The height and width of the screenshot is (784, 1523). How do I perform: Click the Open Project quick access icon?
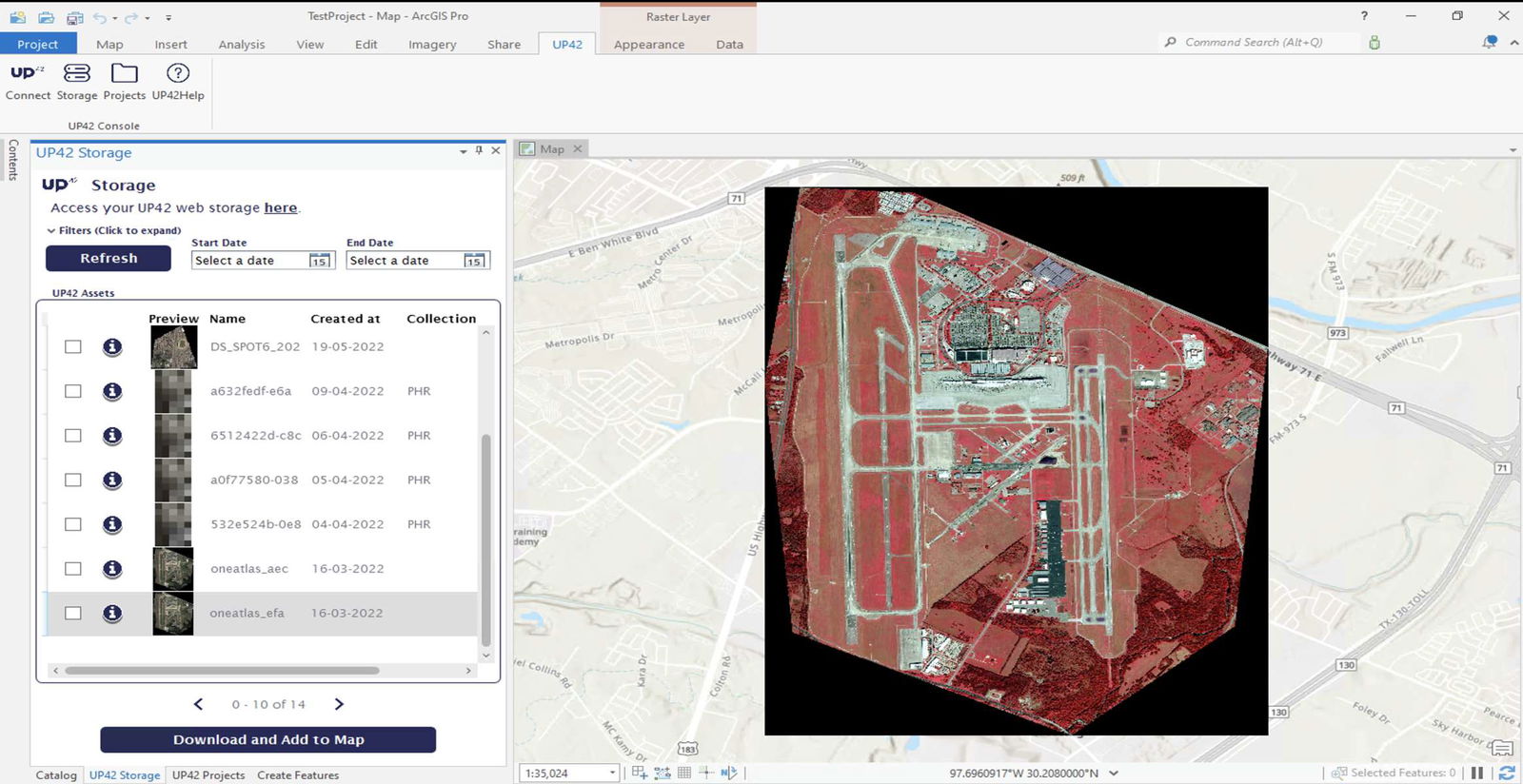[x=46, y=17]
